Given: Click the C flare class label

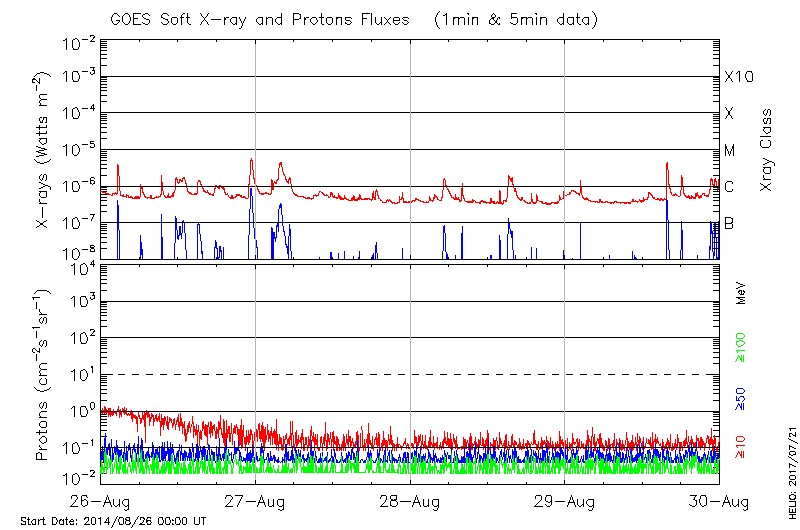Looking at the screenshot, I should pos(729,186).
